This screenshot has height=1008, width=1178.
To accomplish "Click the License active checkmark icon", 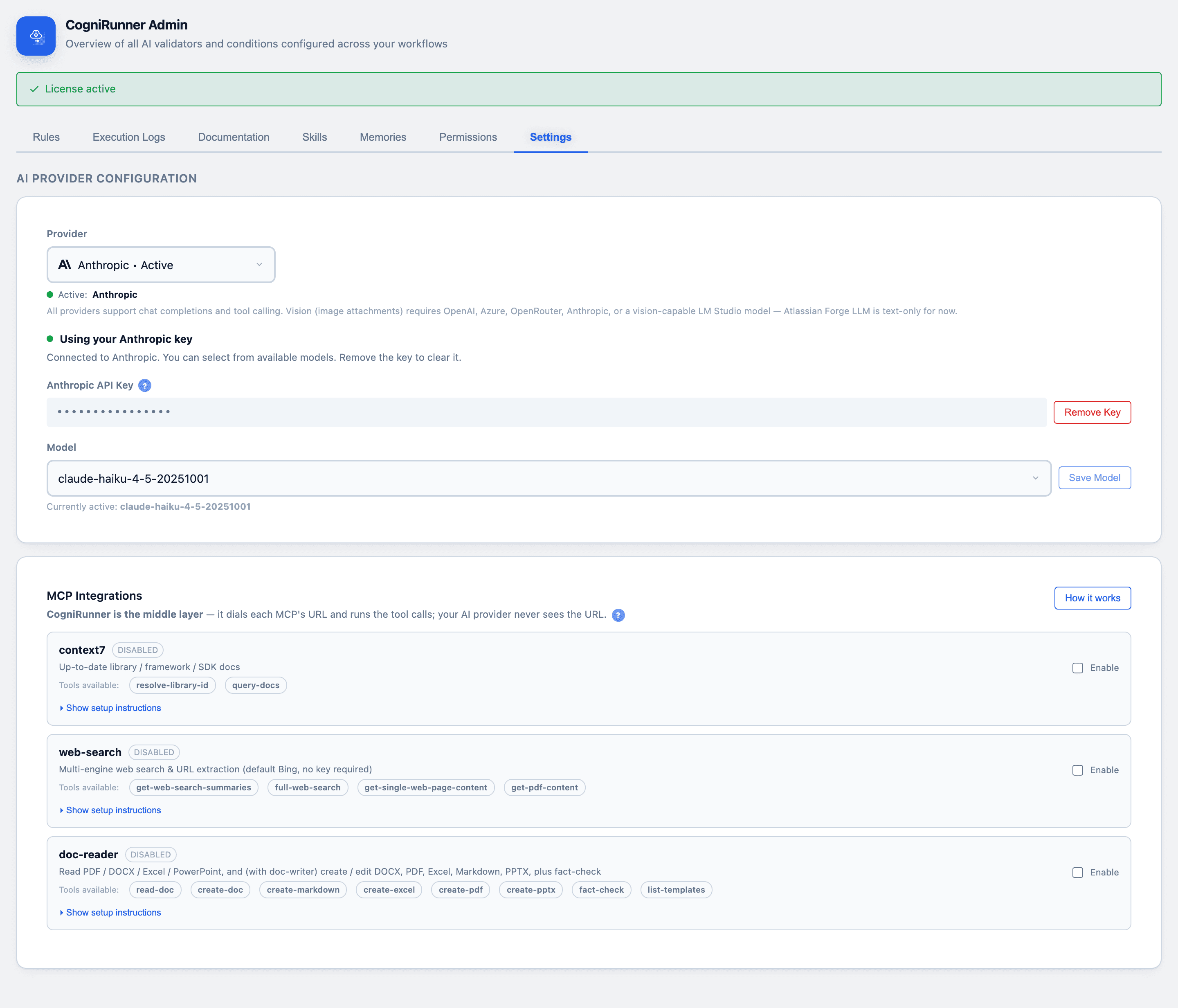I will tap(34, 89).
